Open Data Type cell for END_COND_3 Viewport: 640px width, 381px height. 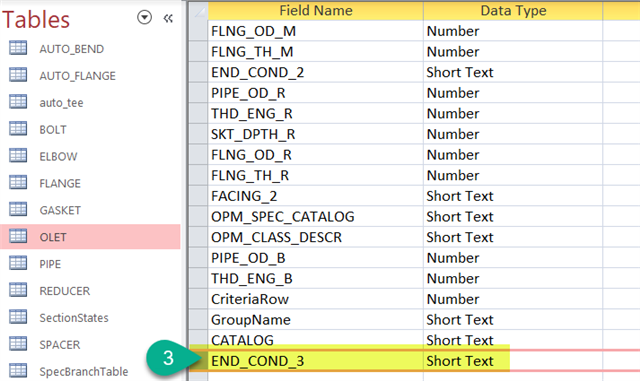pos(513,361)
